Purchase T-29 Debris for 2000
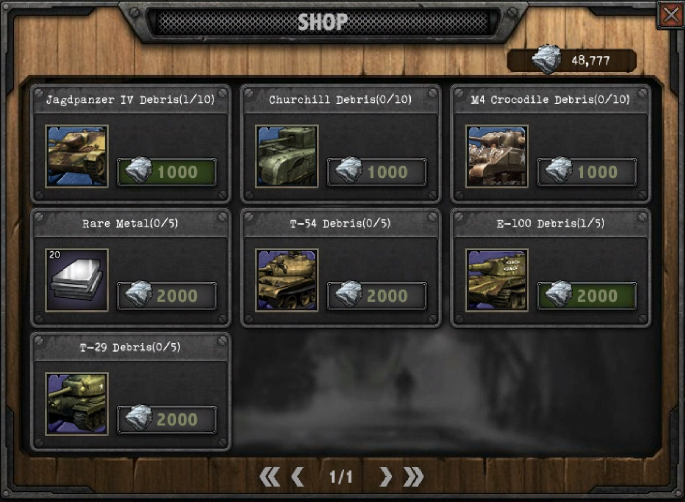 coord(167,420)
